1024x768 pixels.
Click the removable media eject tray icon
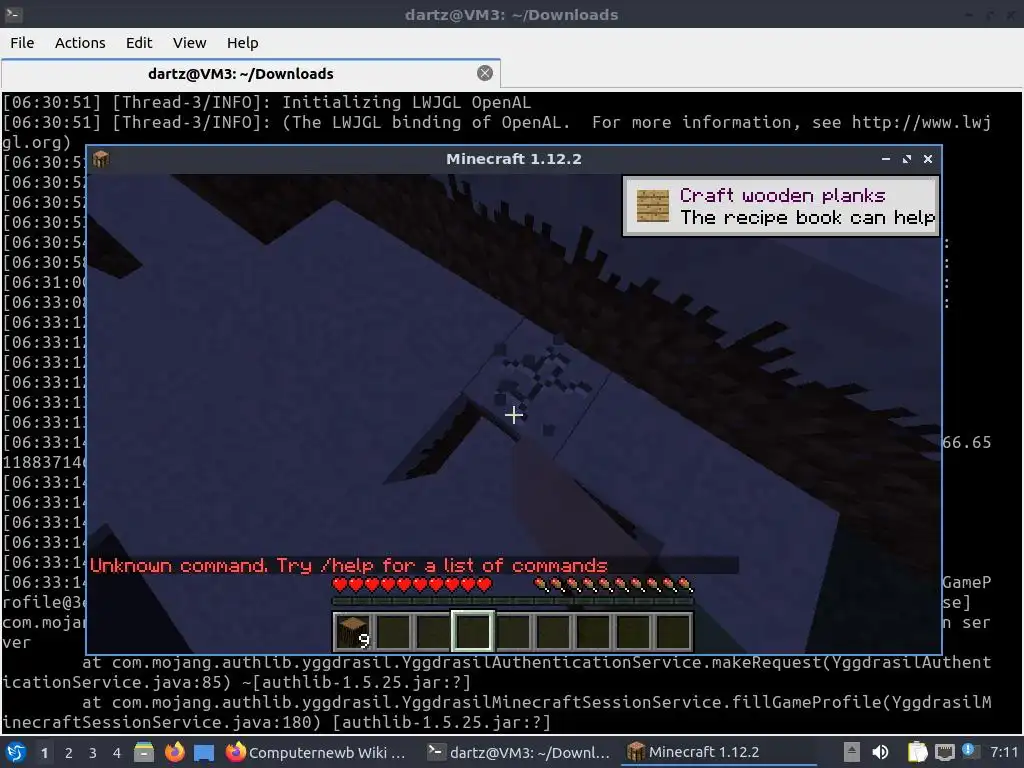[x=851, y=752]
